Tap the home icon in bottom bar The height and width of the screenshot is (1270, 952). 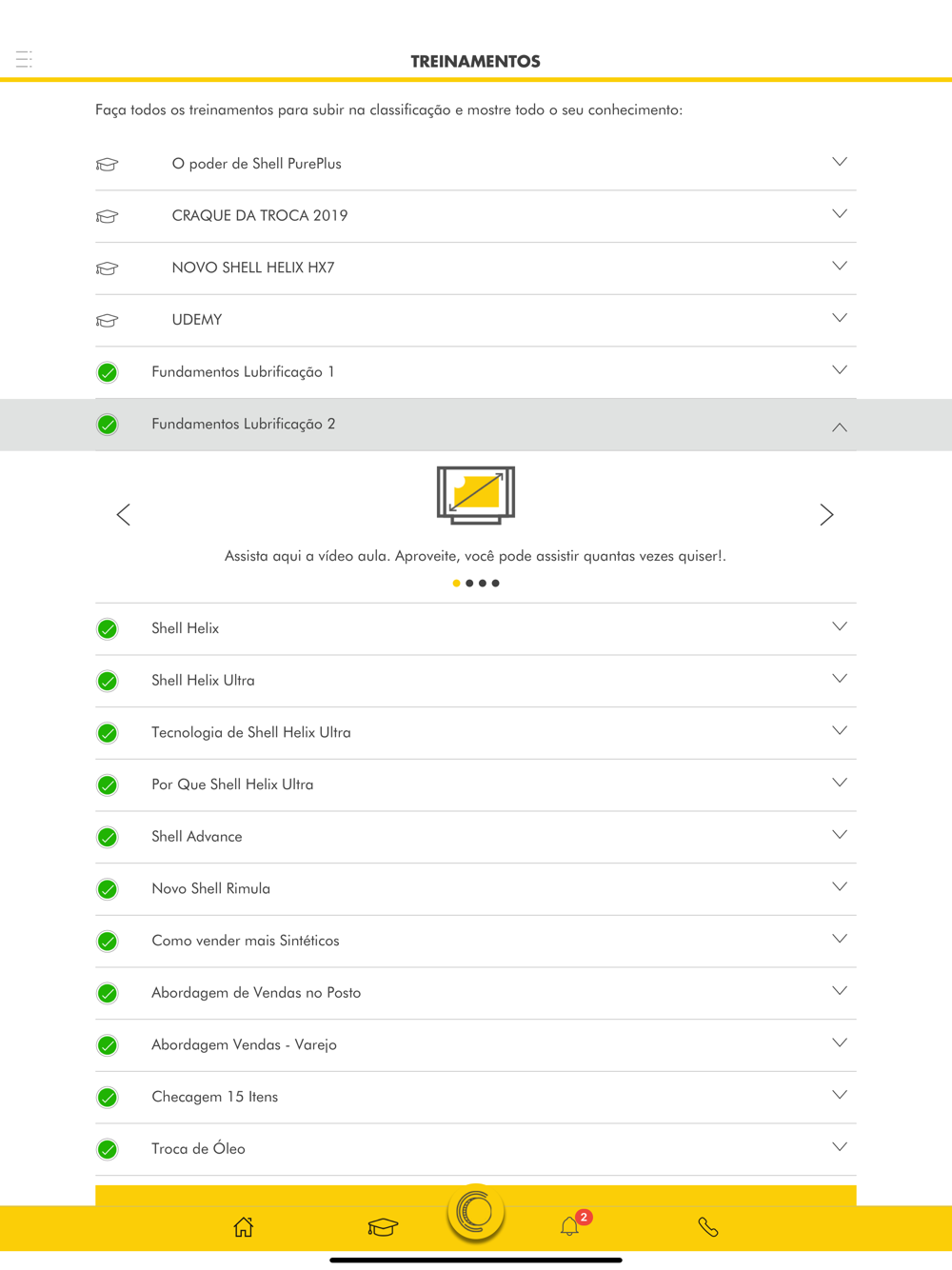244,1227
